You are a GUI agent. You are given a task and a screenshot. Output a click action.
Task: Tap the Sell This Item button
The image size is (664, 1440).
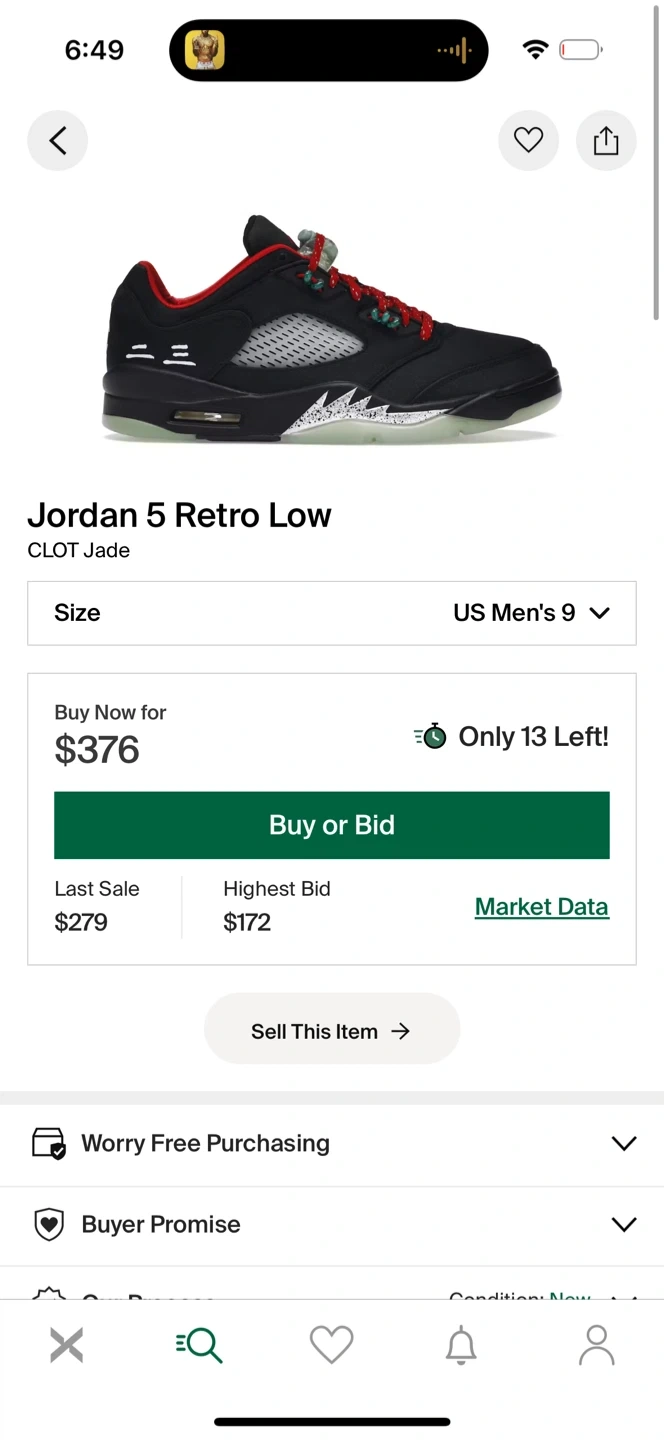coord(332,1031)
